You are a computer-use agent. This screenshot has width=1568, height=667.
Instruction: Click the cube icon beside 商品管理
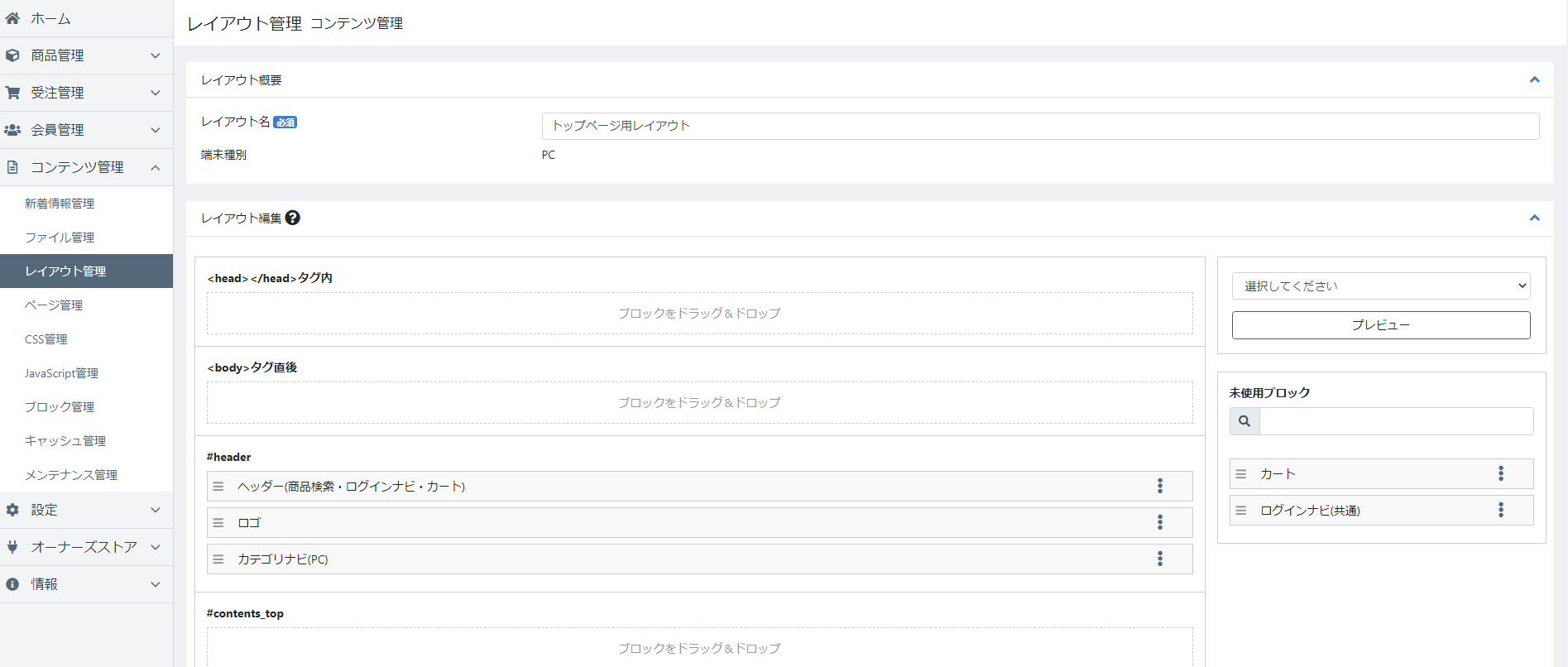click(12, 55)
